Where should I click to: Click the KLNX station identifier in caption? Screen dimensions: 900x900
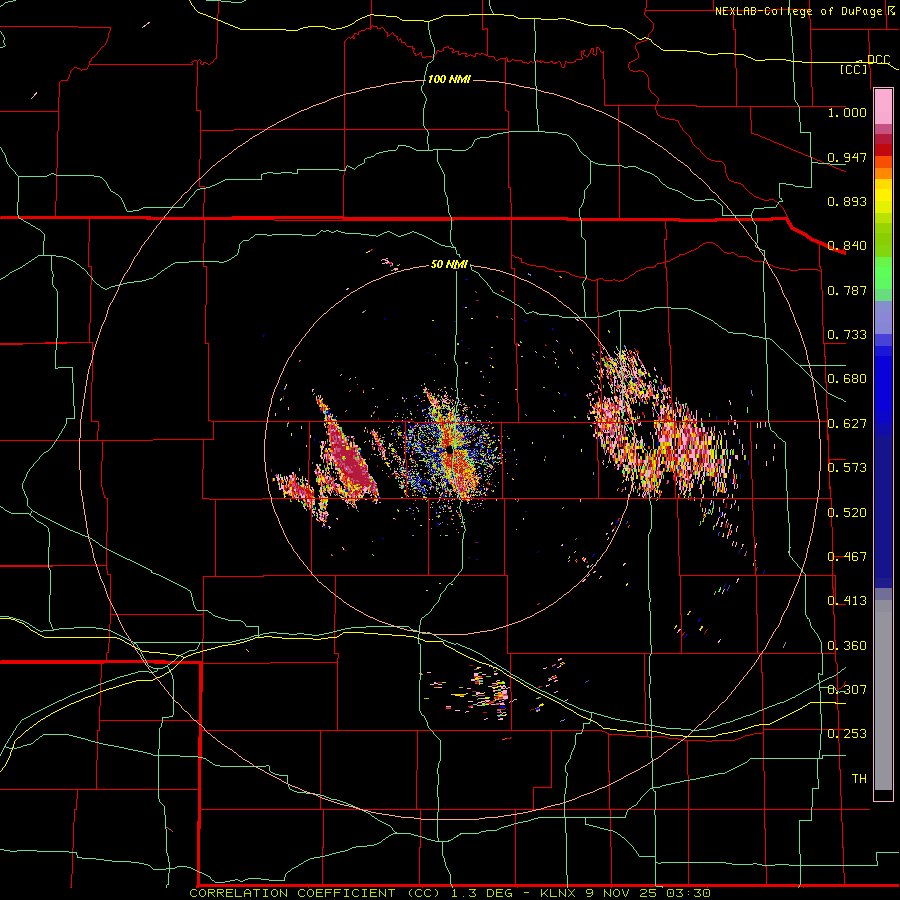tap(559, 893)
